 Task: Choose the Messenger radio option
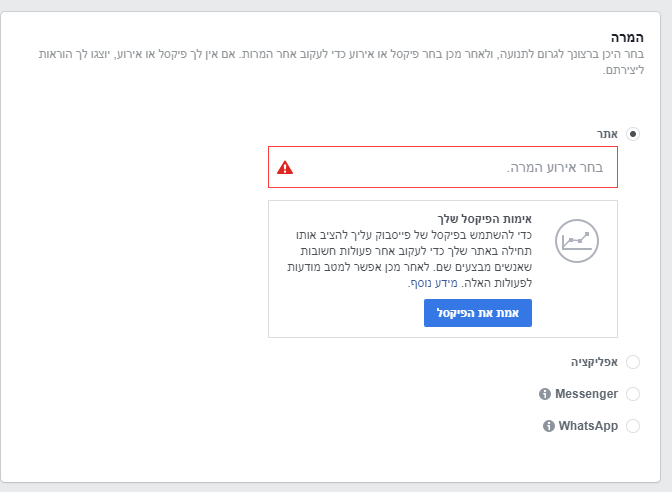[x=633, y=394]
